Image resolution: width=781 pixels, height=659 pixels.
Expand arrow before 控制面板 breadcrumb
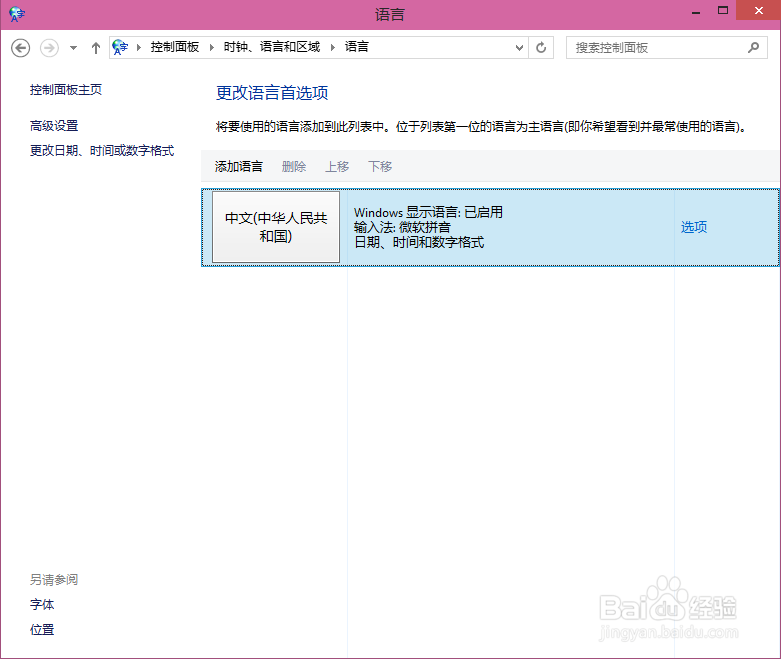[x=138, y=47]
